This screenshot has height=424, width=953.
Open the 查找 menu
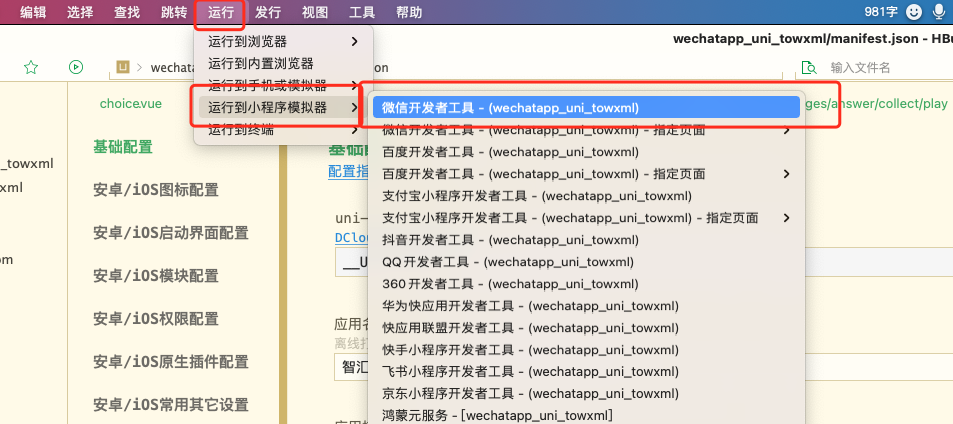pyautogui.click(x=127, y=12)
